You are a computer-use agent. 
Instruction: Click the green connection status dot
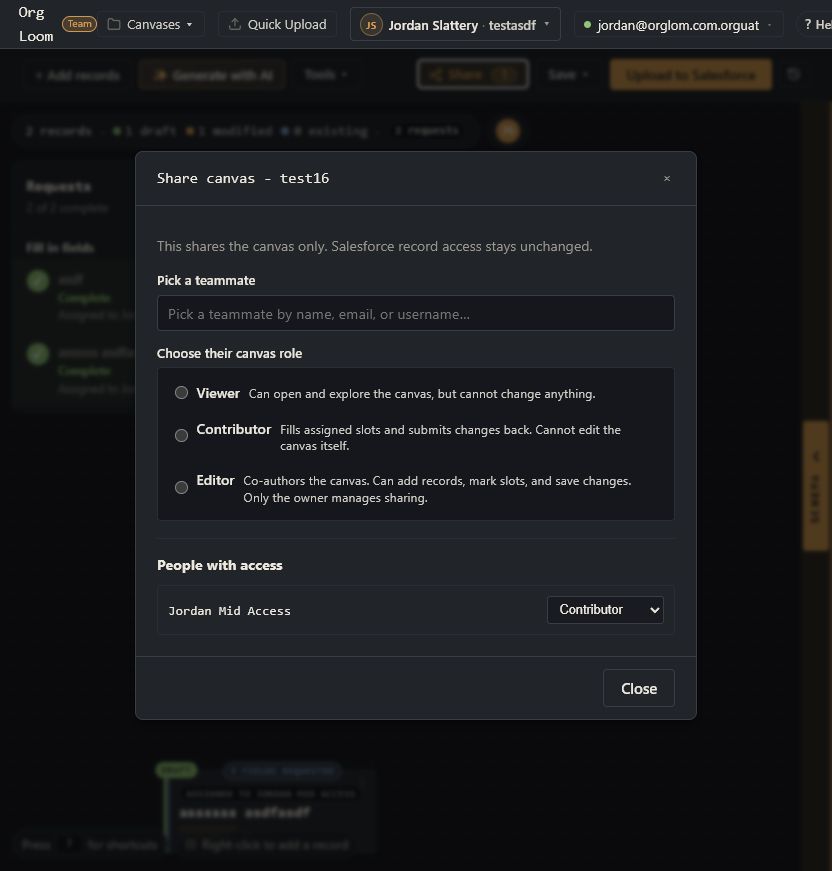tap(587, 25)
